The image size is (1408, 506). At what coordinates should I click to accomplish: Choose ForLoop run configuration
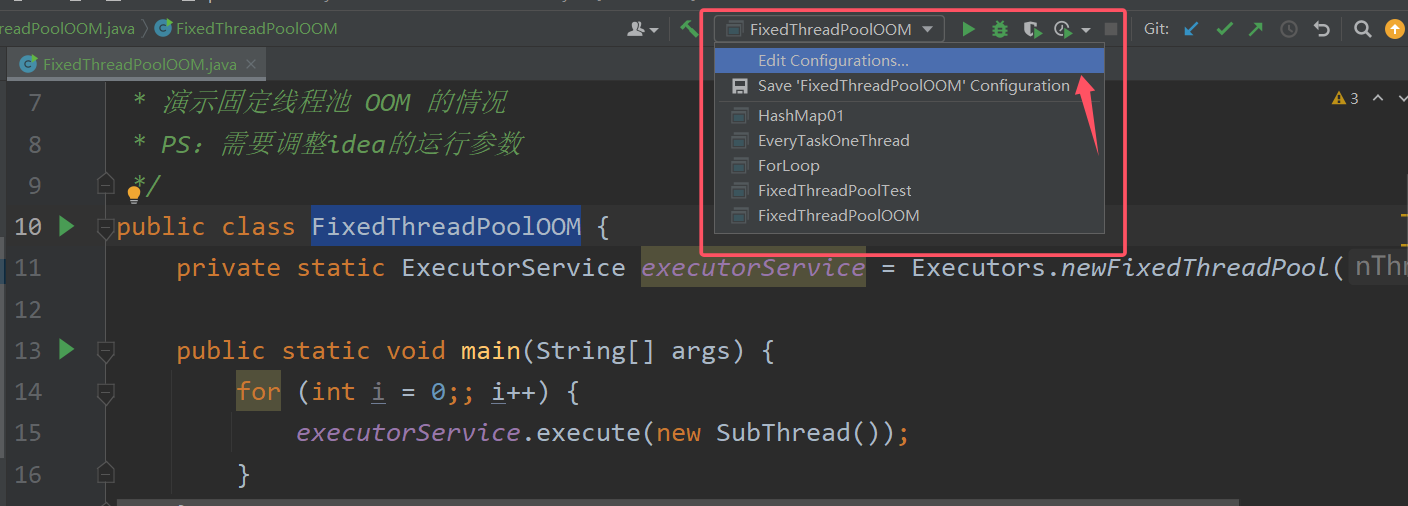909,166
